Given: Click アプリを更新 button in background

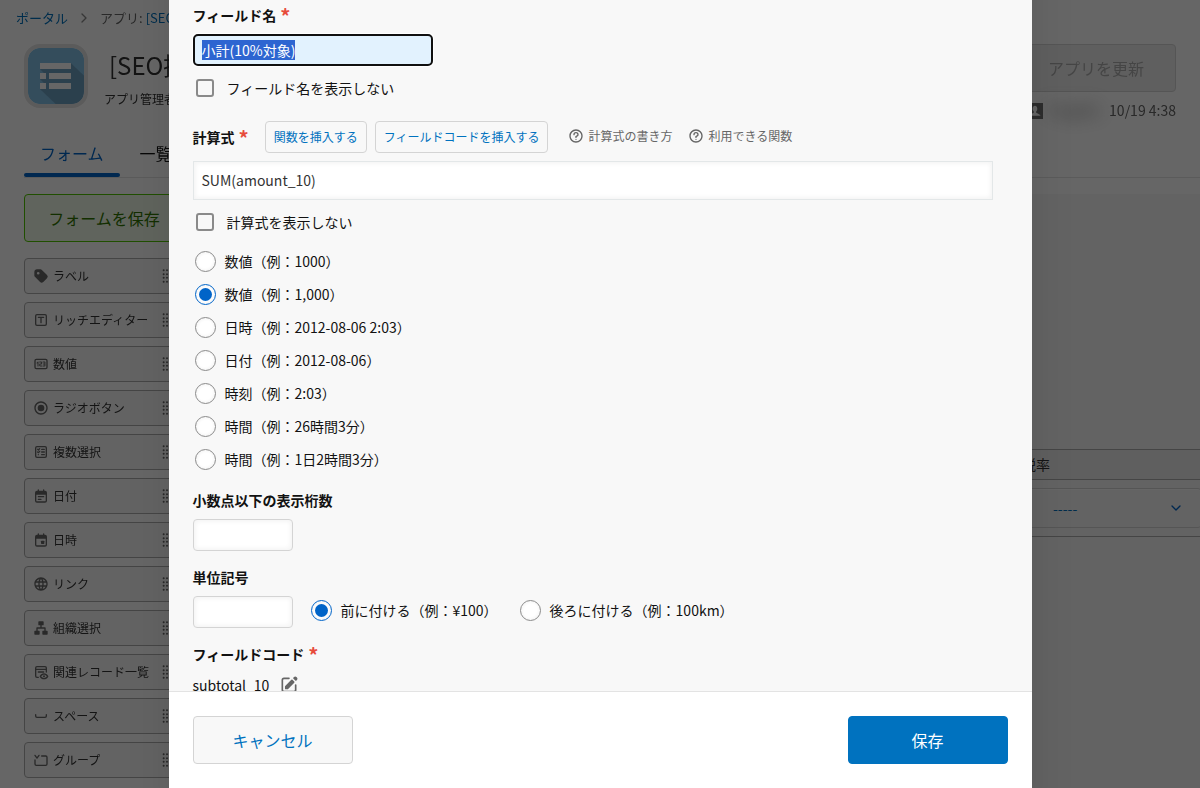Looking at the screenshot, I should click(1103, 69).
